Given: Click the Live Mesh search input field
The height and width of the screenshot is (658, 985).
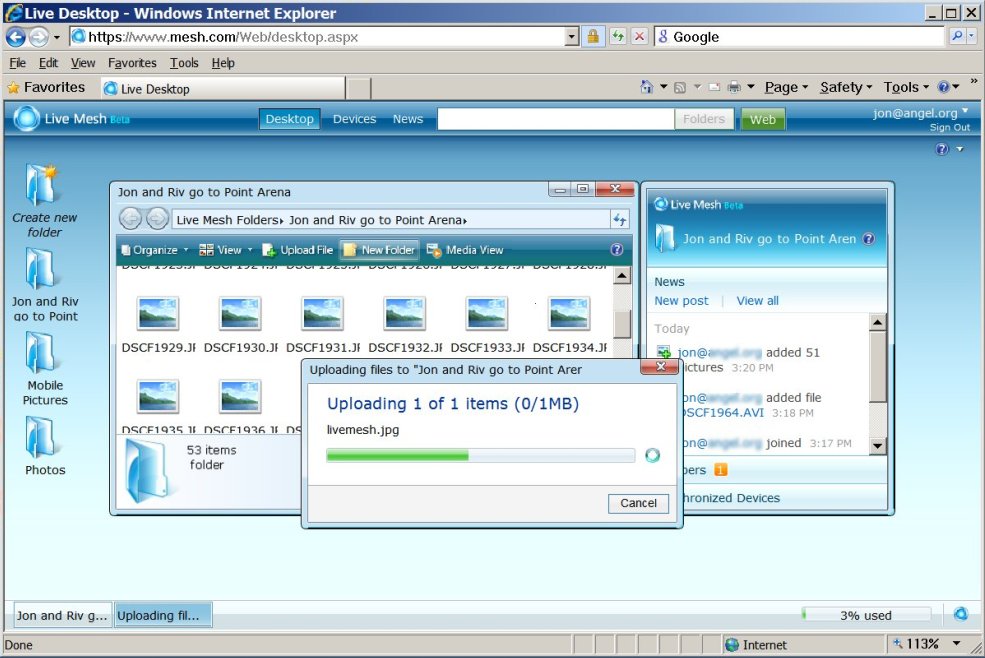Looking at the screenshot, I should (x=555, y=119).
